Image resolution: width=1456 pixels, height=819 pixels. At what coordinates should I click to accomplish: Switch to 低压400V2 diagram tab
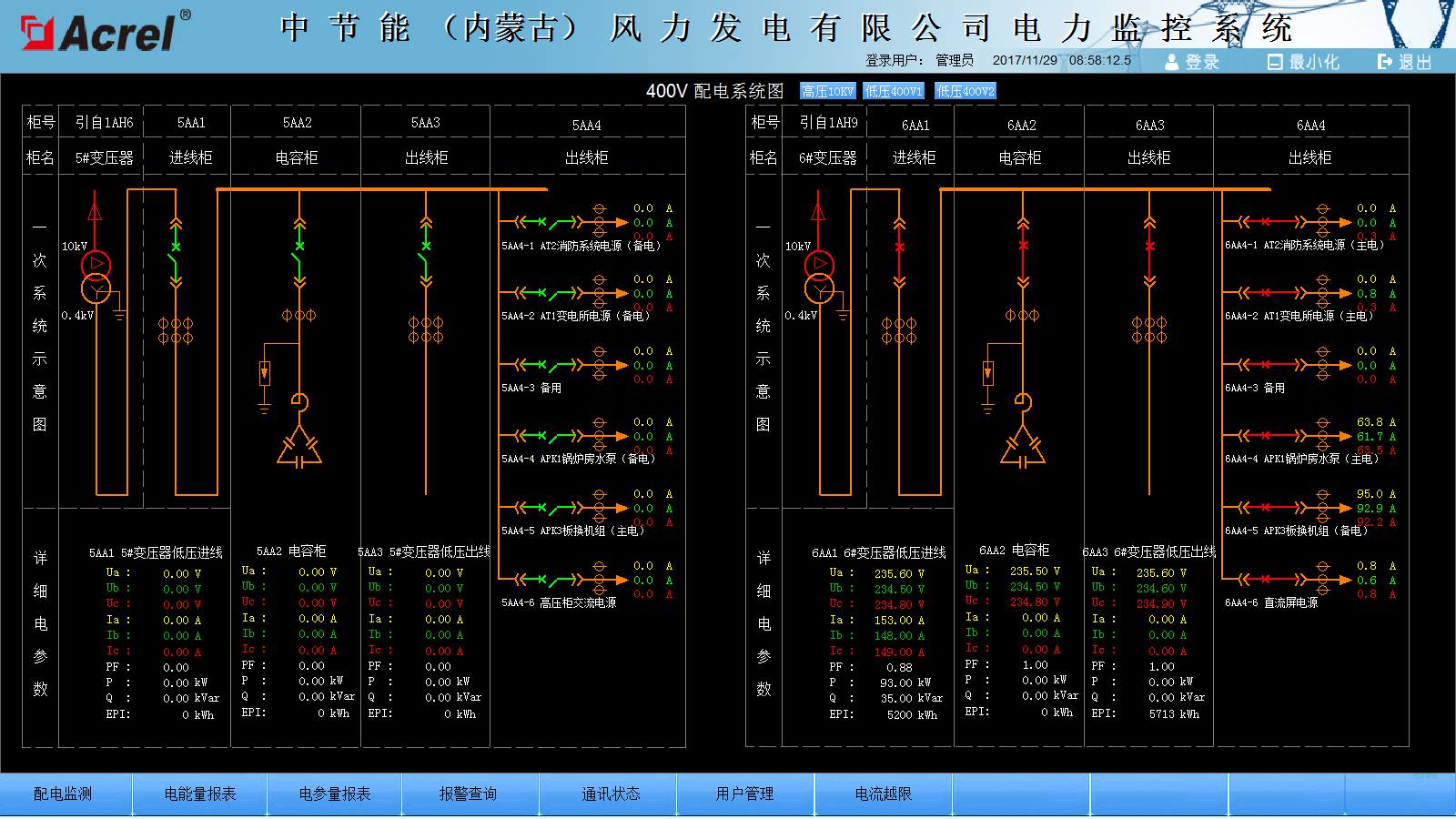coord(966,91)
